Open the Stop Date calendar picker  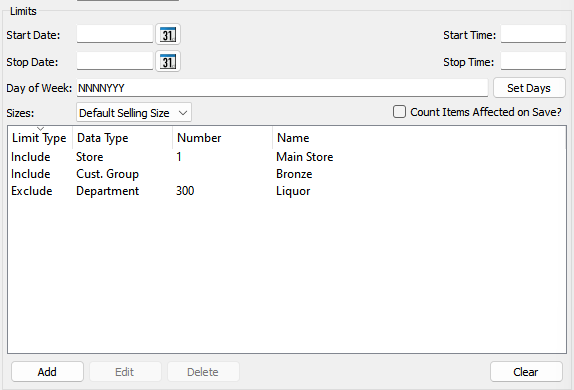(x=168, y=62)
